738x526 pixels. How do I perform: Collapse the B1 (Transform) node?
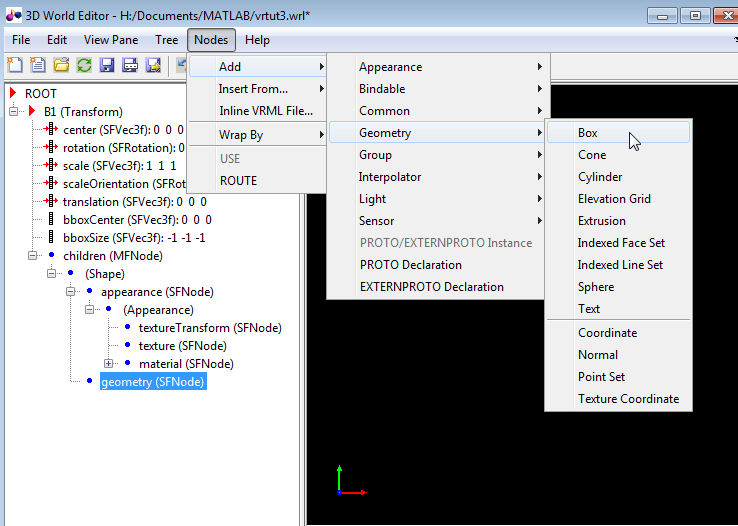(x=13, y=112)
